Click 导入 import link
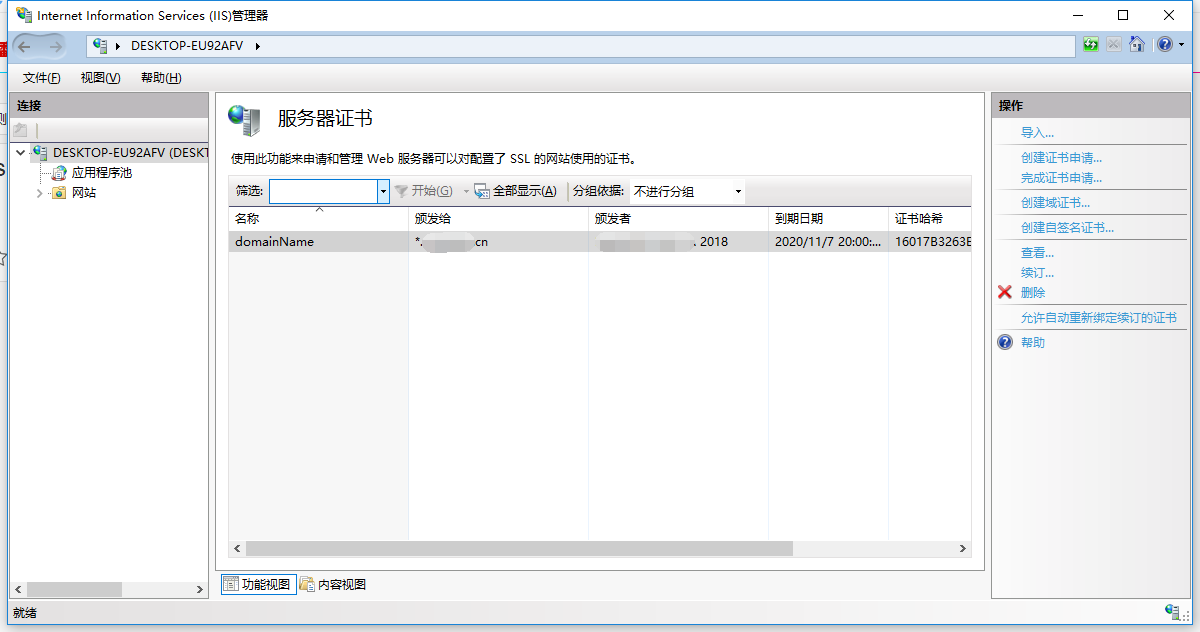1200x632 pixels. 1037,133
